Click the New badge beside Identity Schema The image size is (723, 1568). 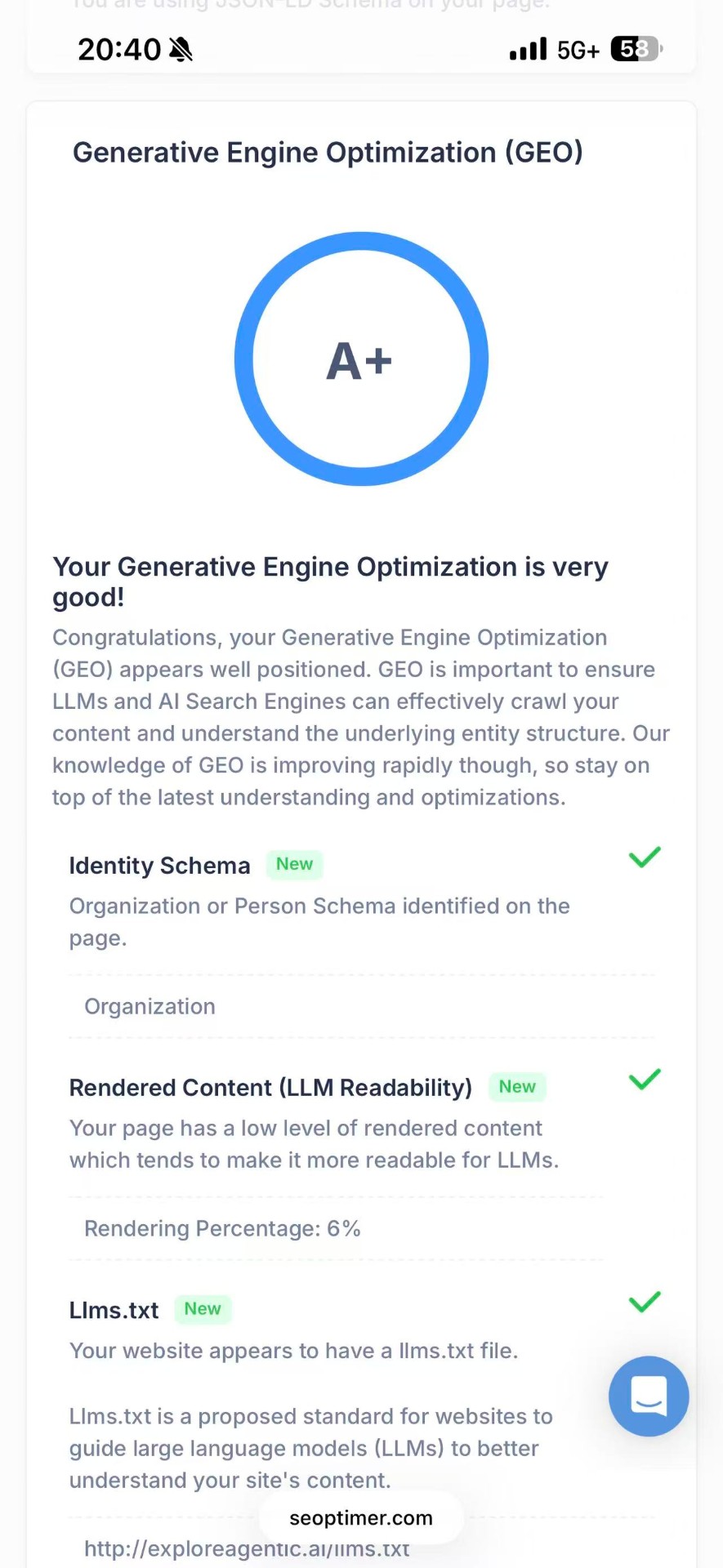(x=294, y=865)
